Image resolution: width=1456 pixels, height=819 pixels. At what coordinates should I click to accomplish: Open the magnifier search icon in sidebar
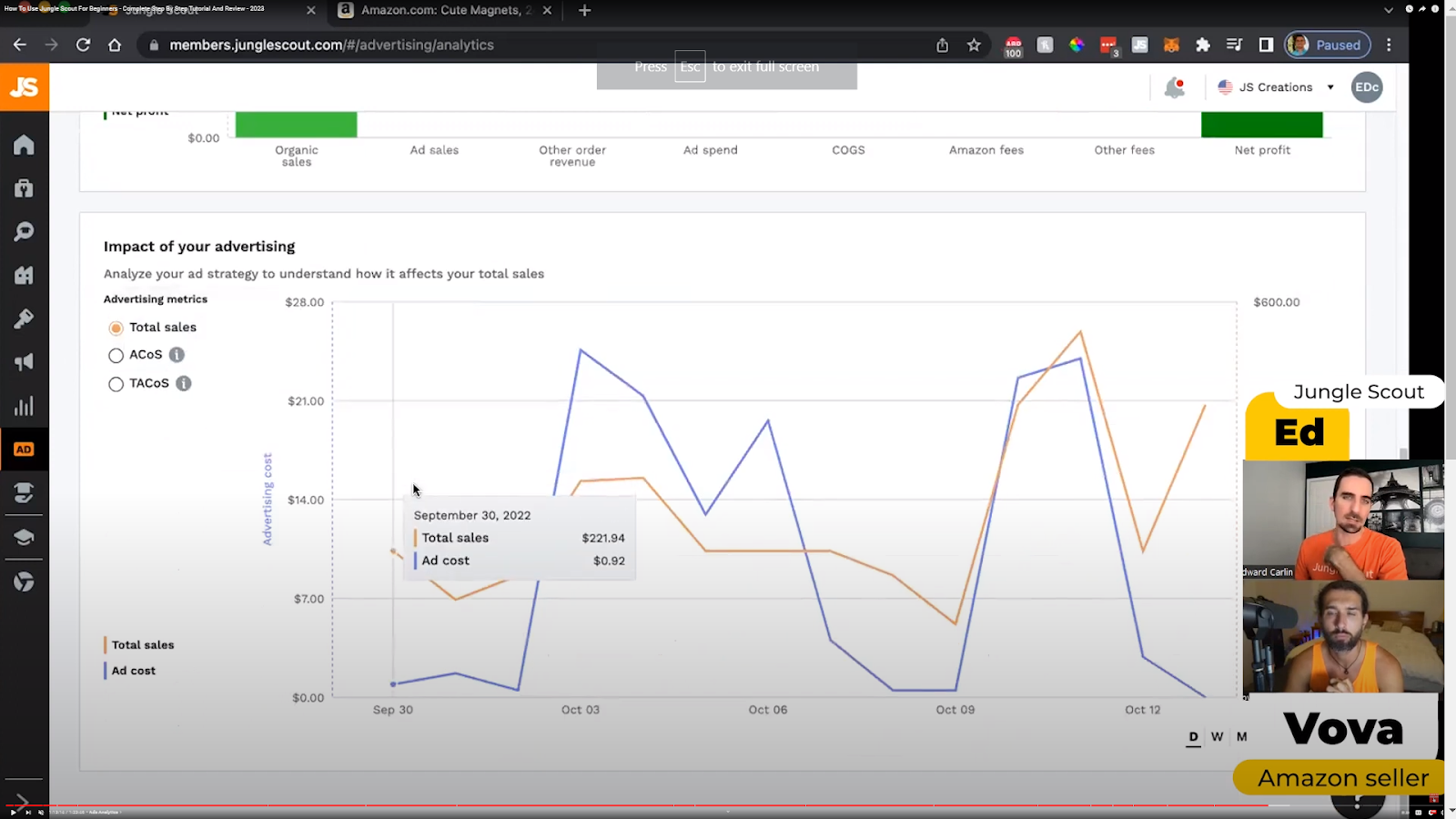click(24, 231)
